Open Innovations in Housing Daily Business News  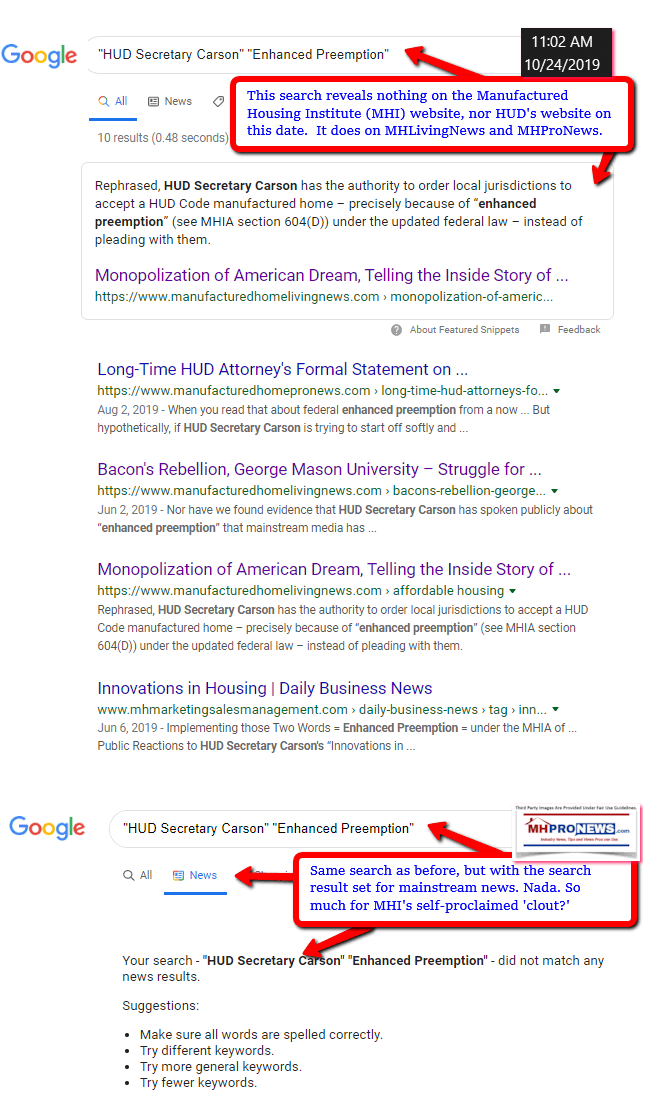265,689
